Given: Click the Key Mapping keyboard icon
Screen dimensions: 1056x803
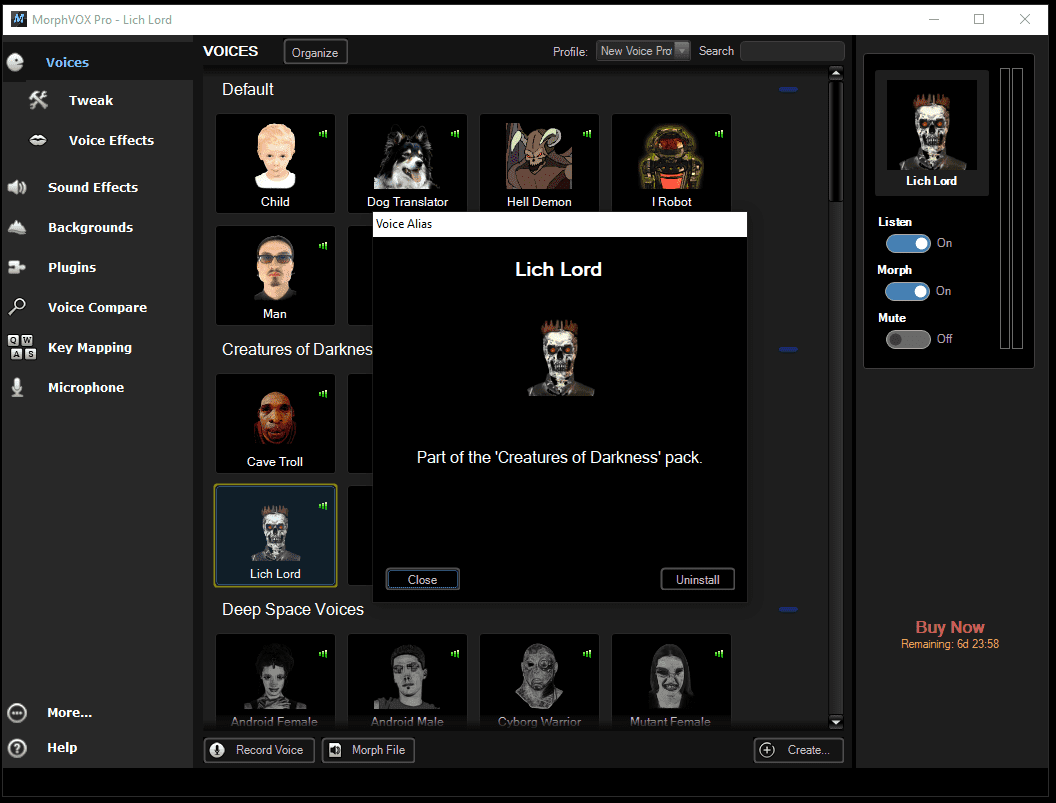Looking at the screenshot, I should point(22,347).
